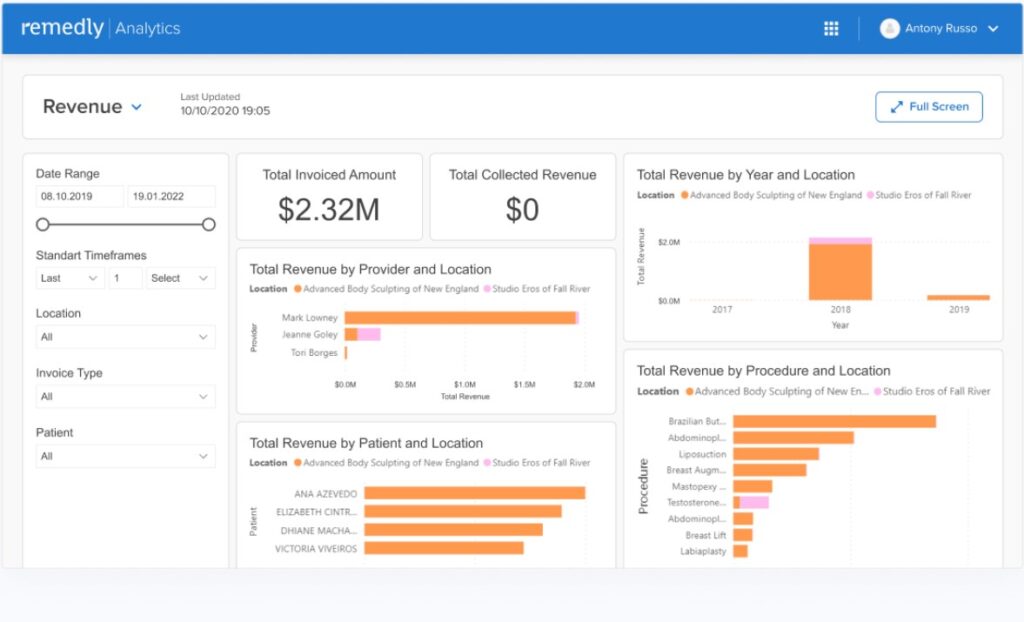
Task: Click the 2018 bar in Year revenue chart
Action: tap(843, 270)
